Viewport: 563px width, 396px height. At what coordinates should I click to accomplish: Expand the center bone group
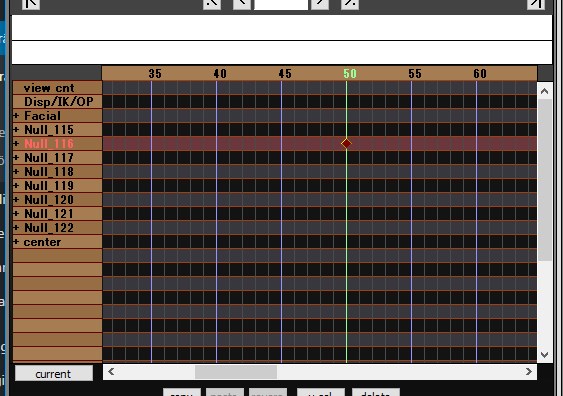[x=16, y=242]
